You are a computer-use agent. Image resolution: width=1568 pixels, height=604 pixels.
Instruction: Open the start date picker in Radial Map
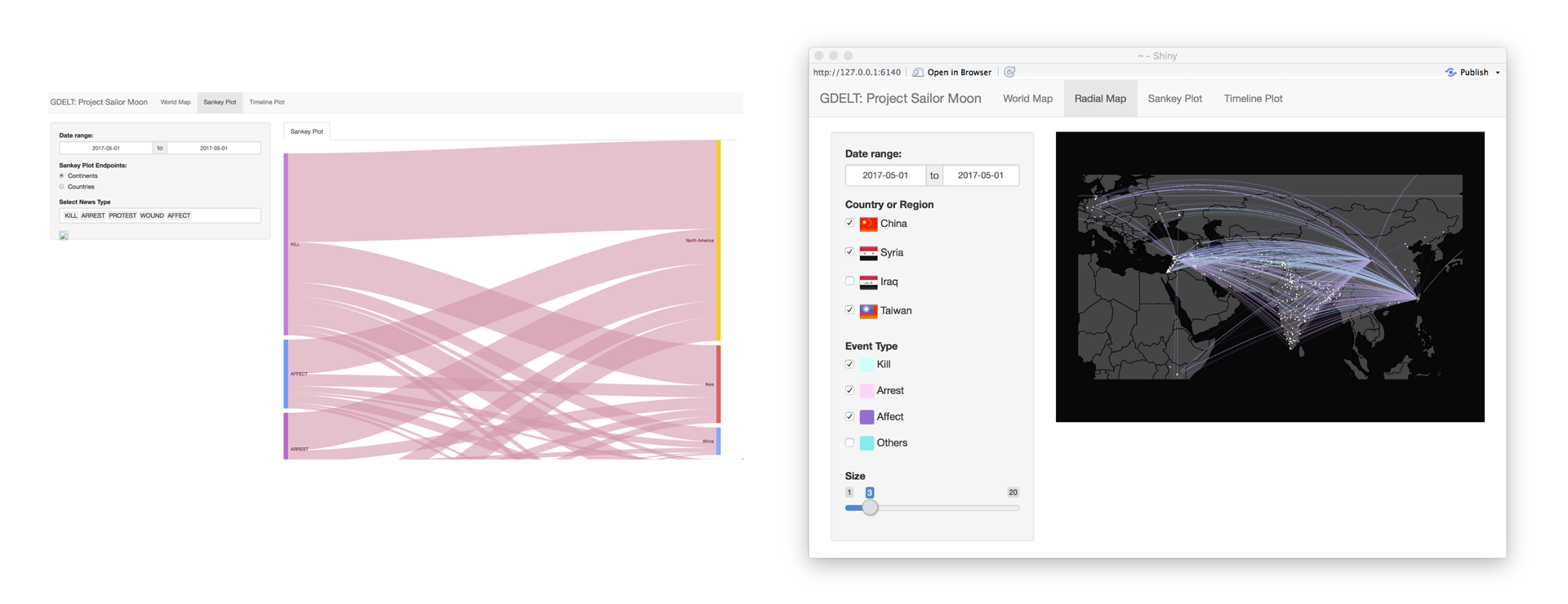885,175
